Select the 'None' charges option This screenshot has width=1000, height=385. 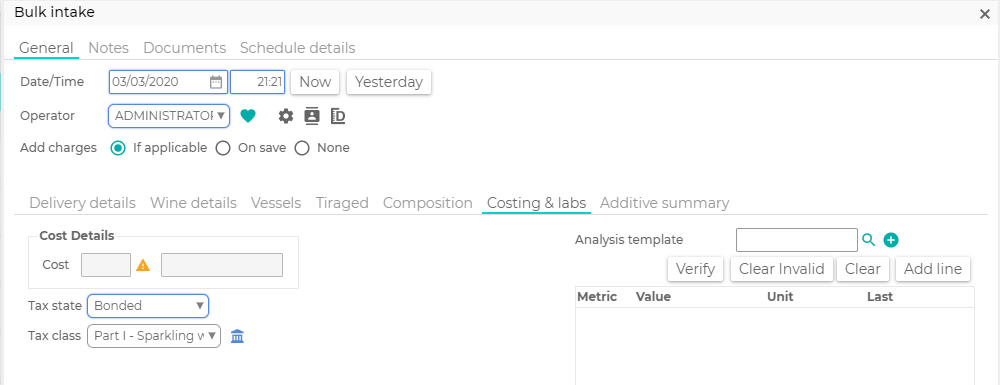click(302, 148)
